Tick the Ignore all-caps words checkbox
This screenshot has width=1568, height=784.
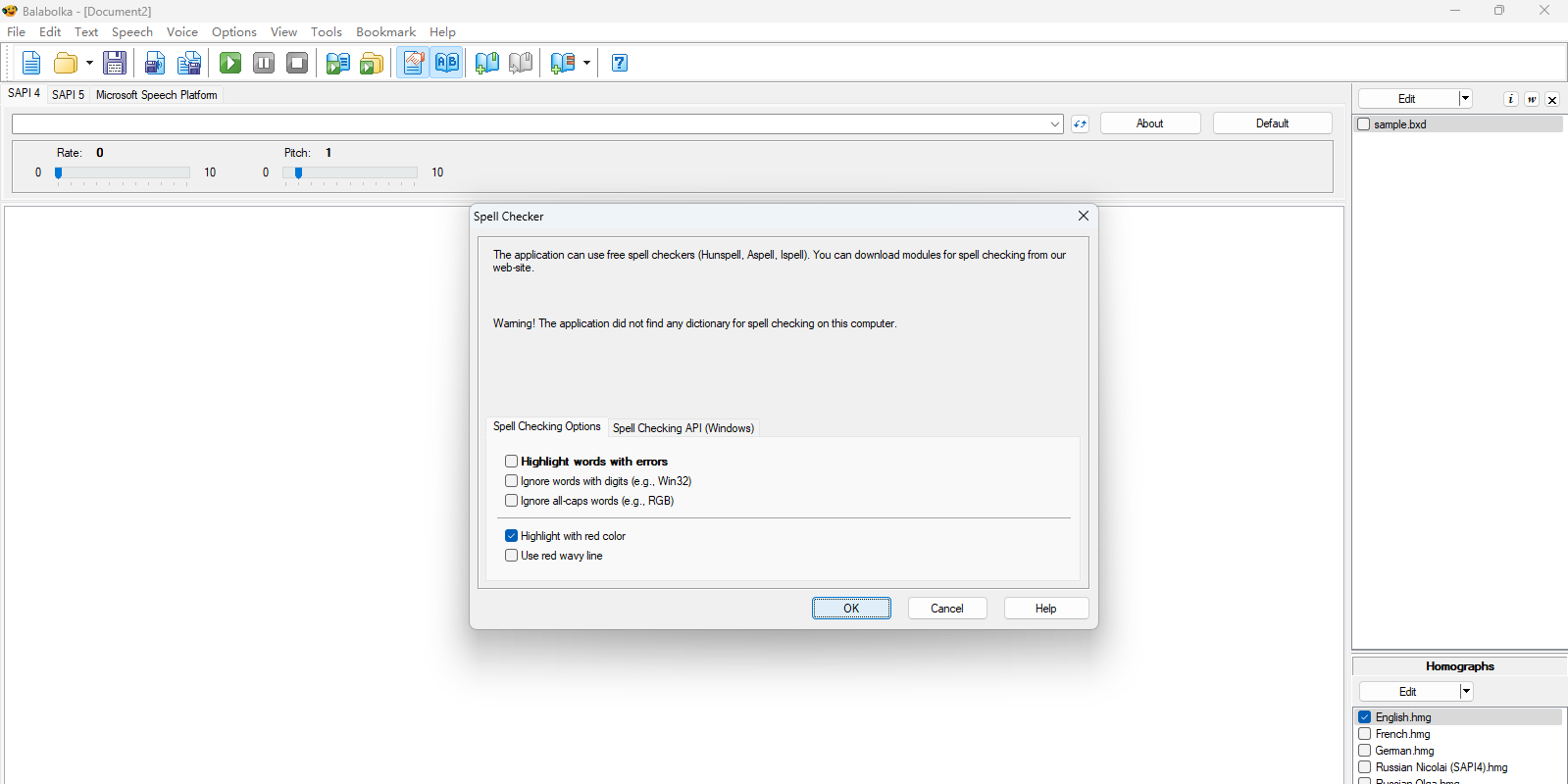pyautogui.click(x=511, y=501)
